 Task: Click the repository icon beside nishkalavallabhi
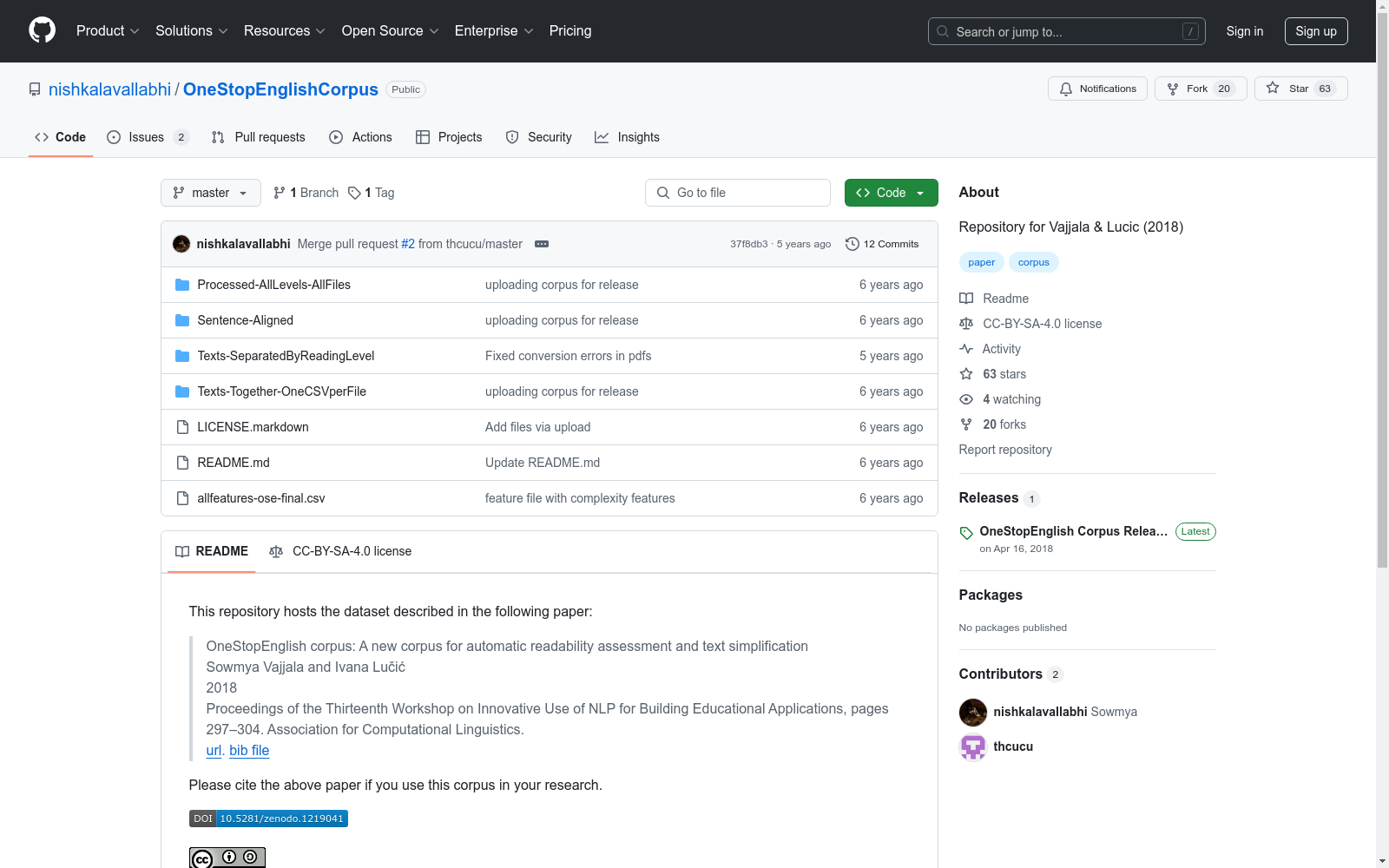35,89
